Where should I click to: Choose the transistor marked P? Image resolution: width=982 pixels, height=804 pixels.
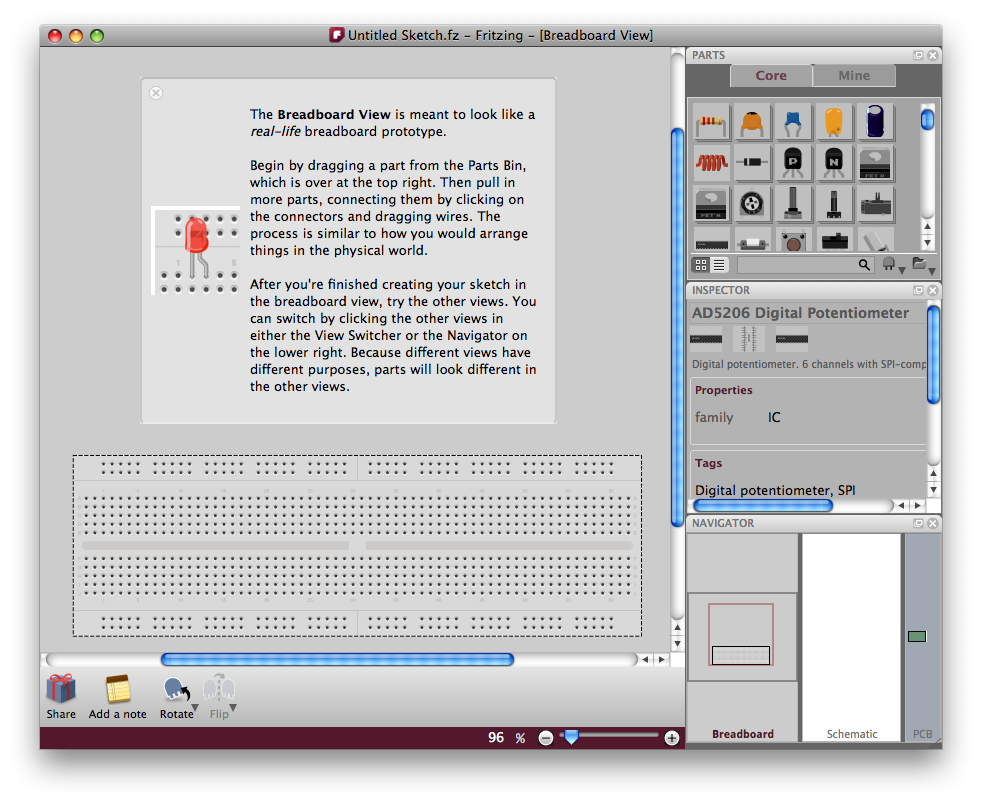click(x=793, y=163)
